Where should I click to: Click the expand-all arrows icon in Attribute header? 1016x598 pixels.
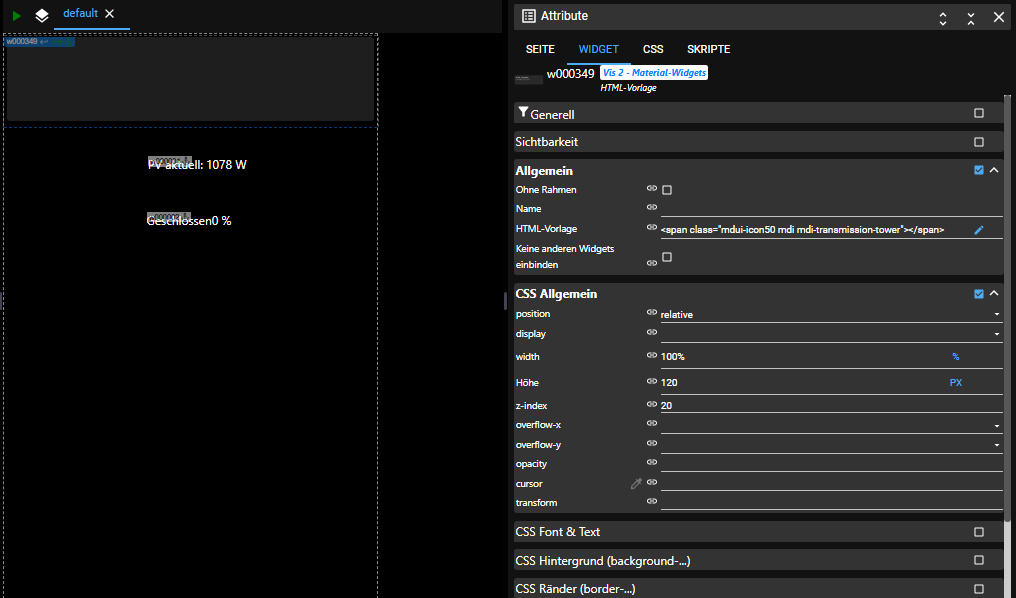pos(942,17)
